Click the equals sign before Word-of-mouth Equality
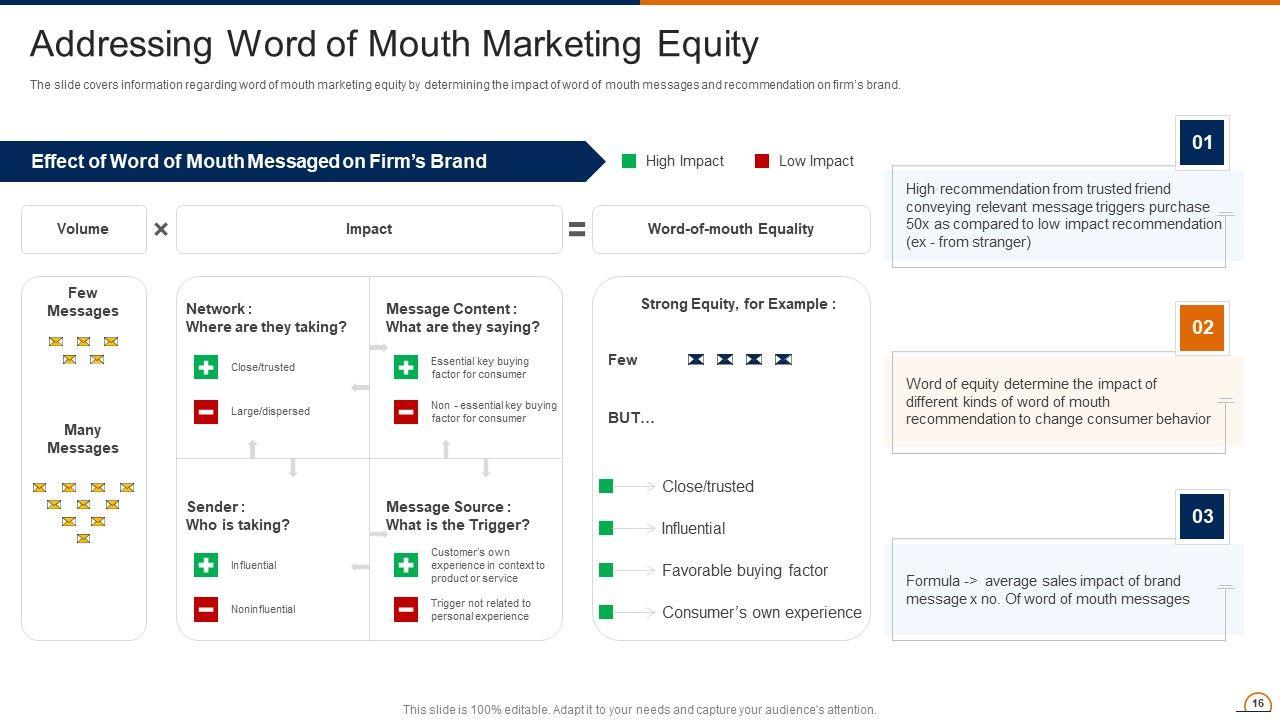1280x720 pixels. coord(577,229)
